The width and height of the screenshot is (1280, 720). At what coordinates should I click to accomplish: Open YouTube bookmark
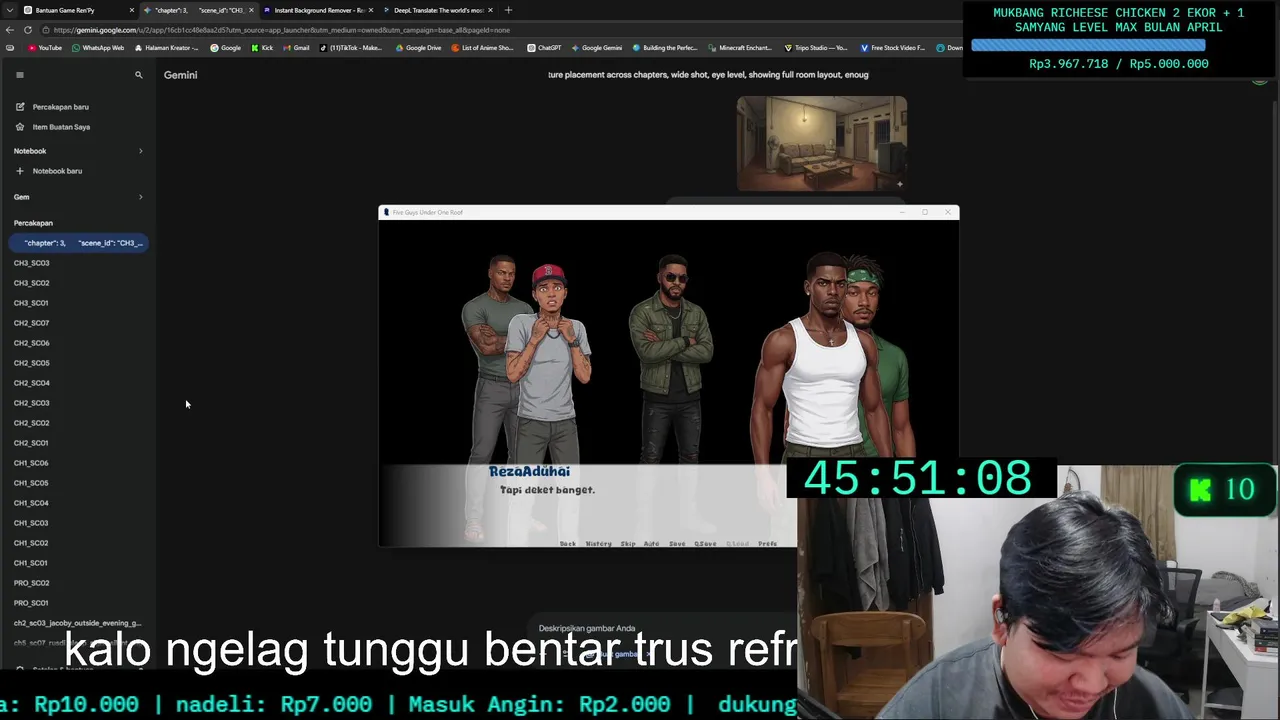[x=45, y=48]
